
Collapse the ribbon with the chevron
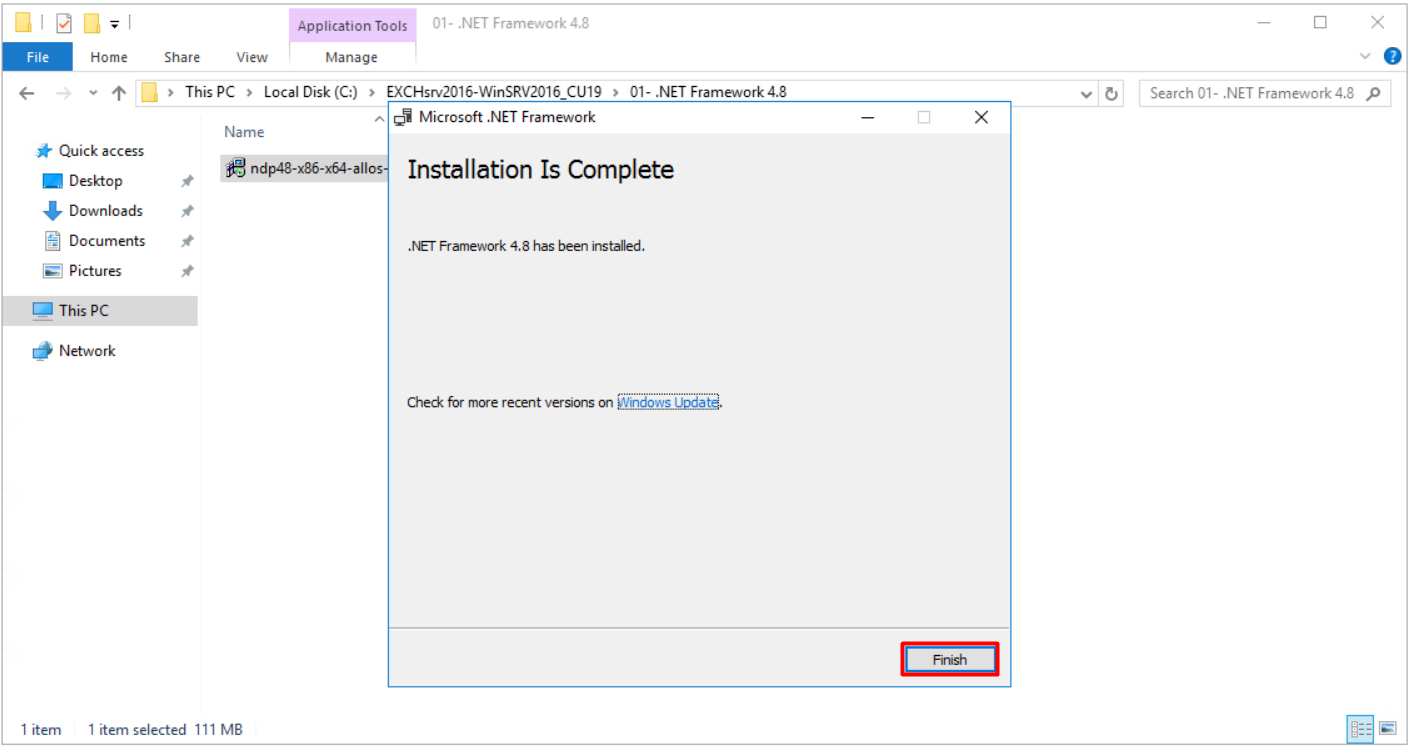(x=1367, y=56)
